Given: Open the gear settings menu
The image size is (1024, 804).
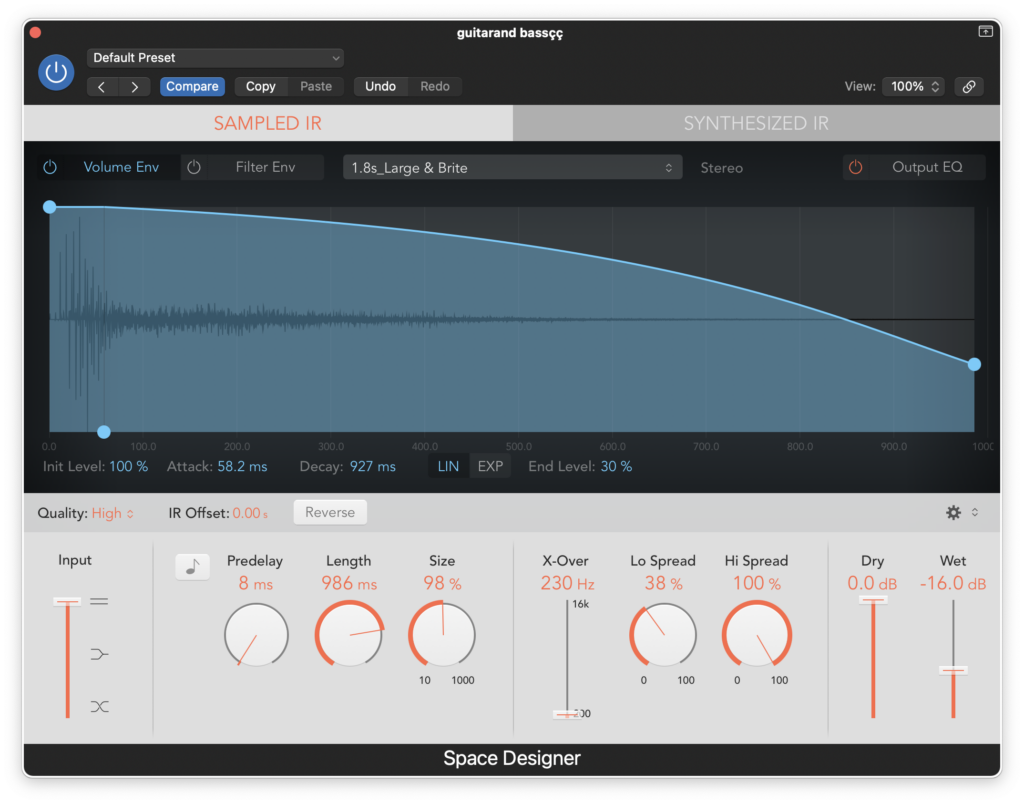Looking at the screenshot, I should pos(953,513).
